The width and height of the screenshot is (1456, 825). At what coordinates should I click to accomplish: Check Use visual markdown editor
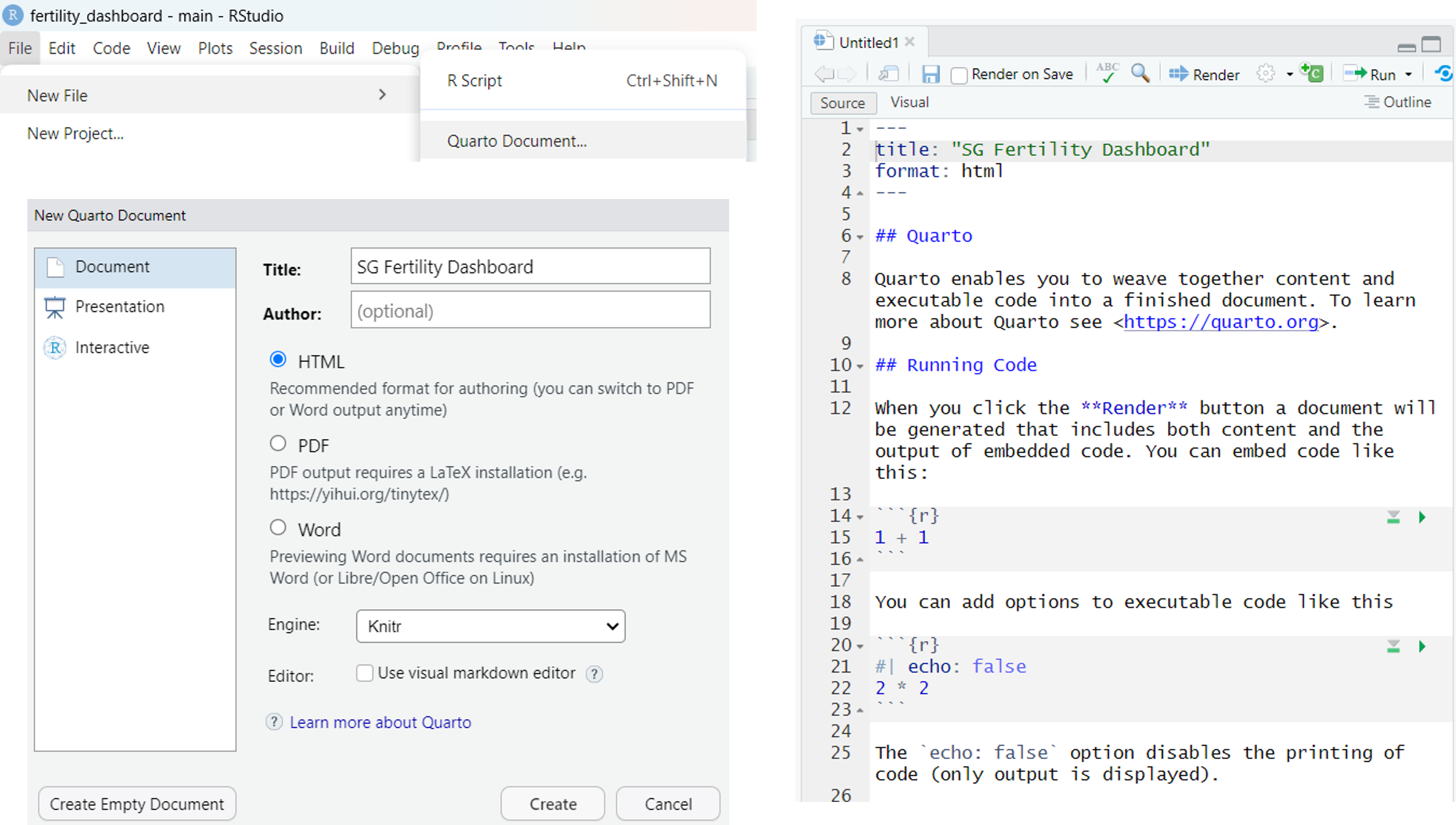(365, 673)
